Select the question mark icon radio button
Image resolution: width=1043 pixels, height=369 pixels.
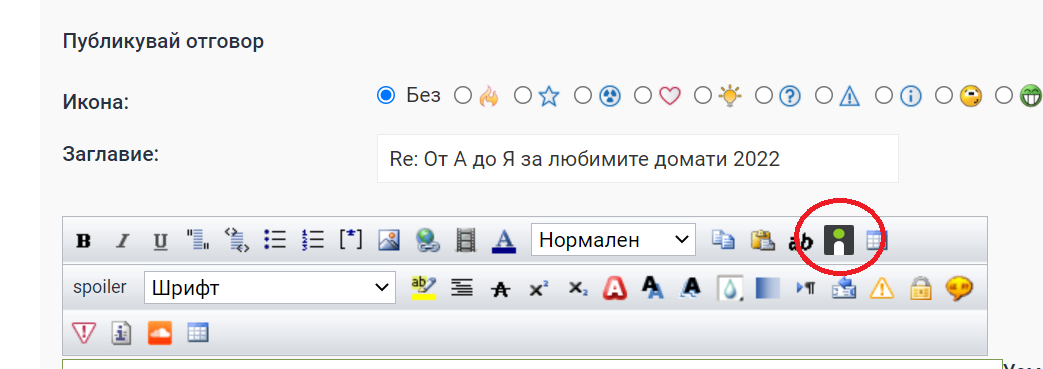[764, 96]
